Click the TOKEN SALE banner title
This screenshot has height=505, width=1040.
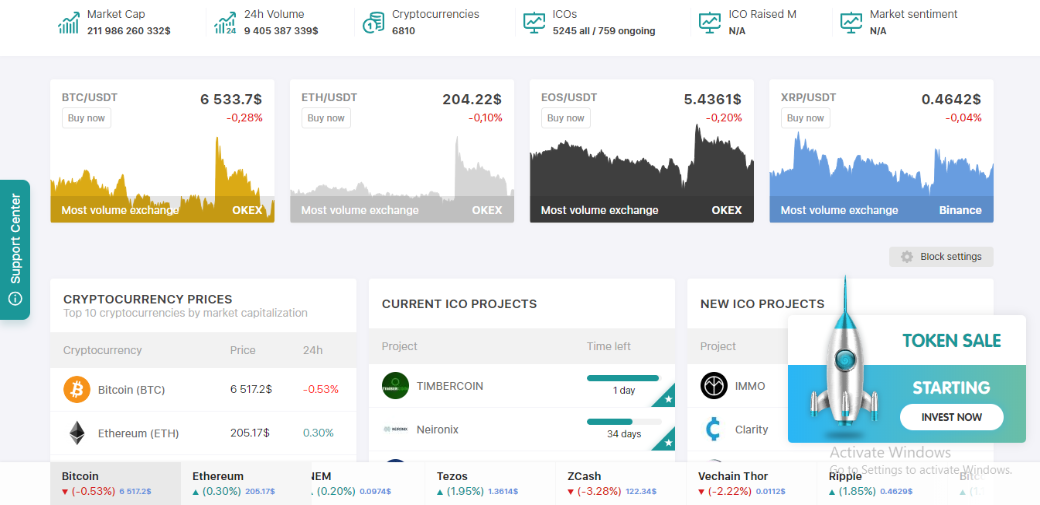pyautogui.click(x=952, y=341)
